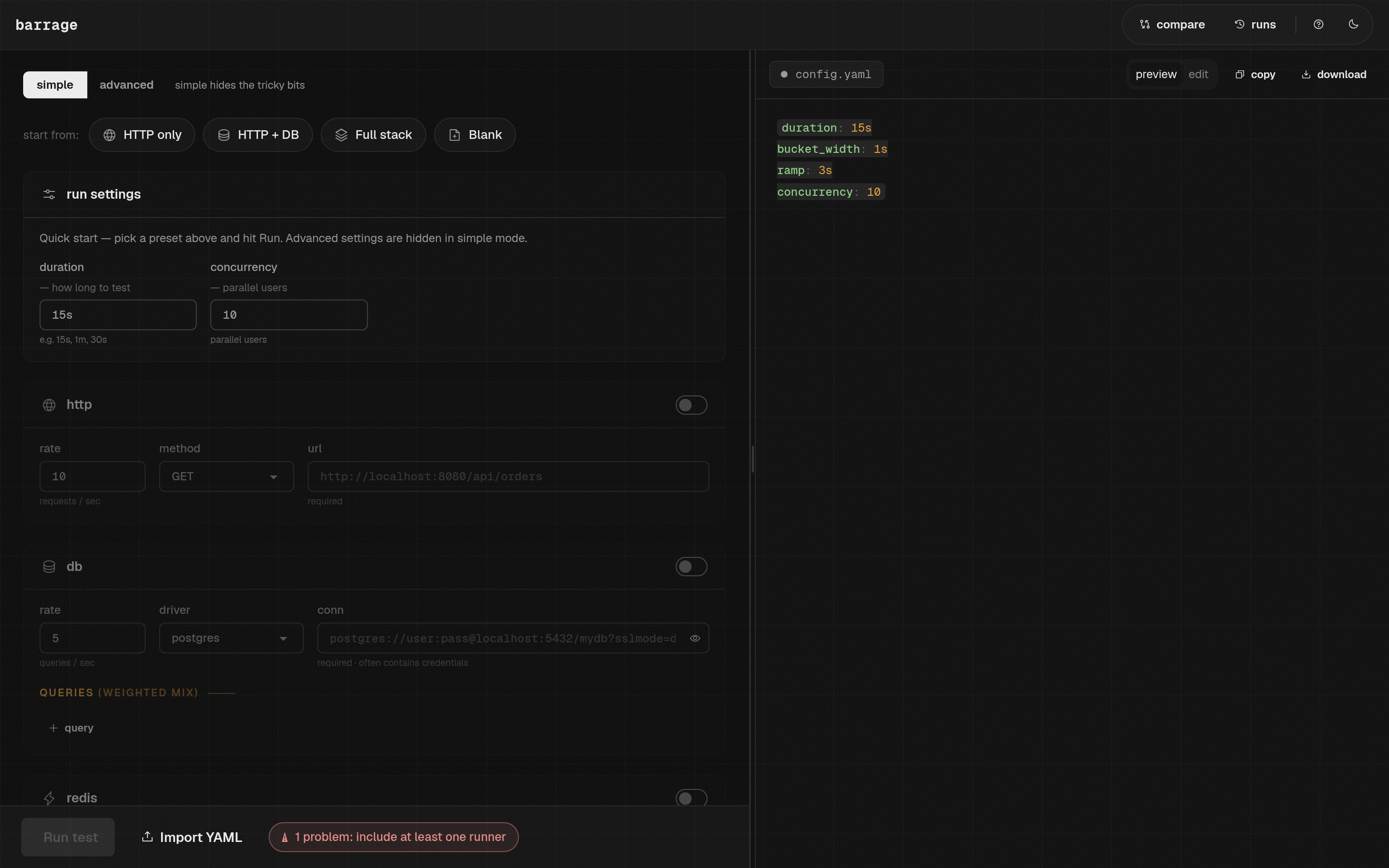
Task: Click the 'QUERIES (WEIGHTED MIX)' heading
Action: point(119,693)
